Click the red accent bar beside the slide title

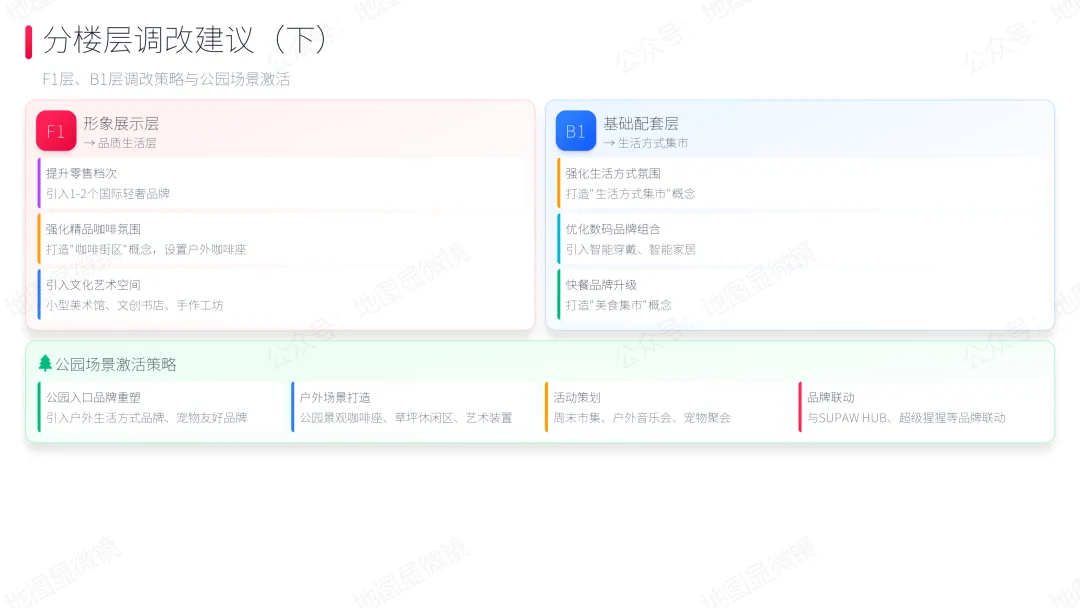coord(29,41)
